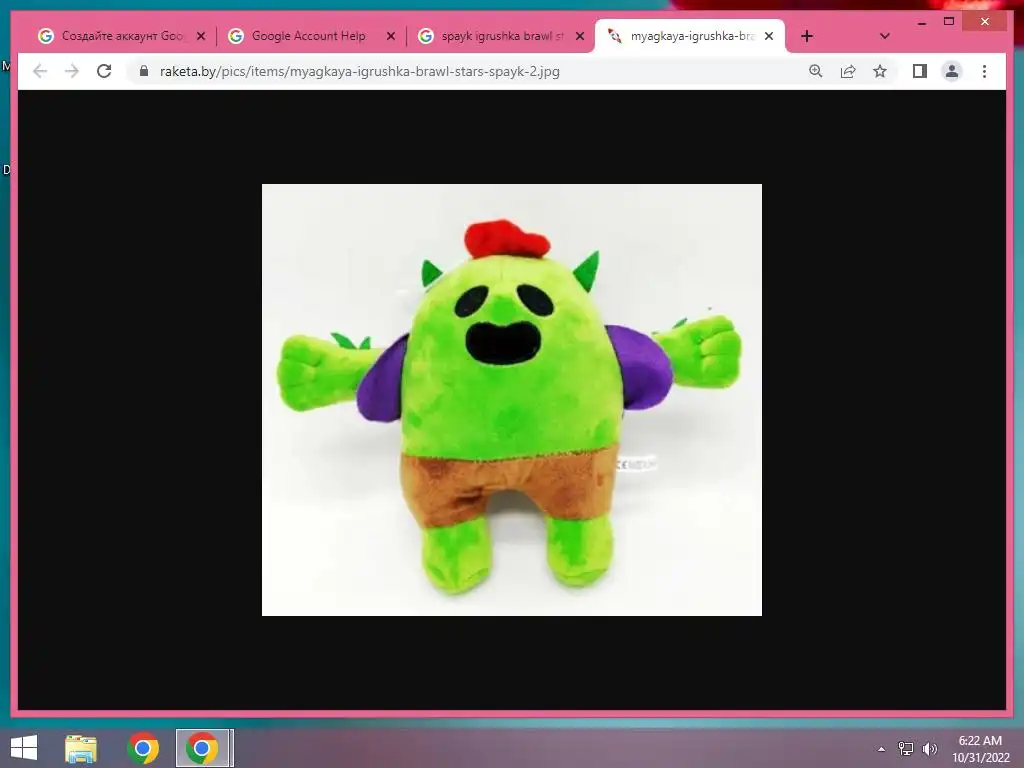Viewport: 1024px width, 768px height.
Task: Maximize the Chrome window
Action: (x=949, y=22)
